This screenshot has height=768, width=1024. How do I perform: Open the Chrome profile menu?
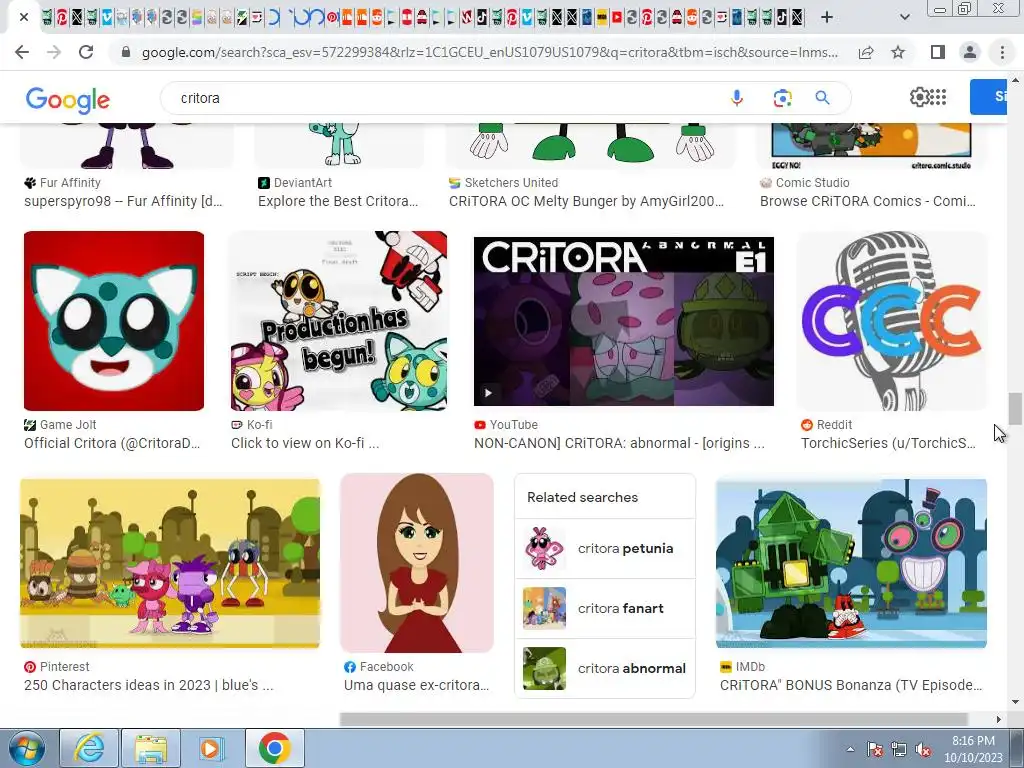pyautogui.click(x=970, y=52)
